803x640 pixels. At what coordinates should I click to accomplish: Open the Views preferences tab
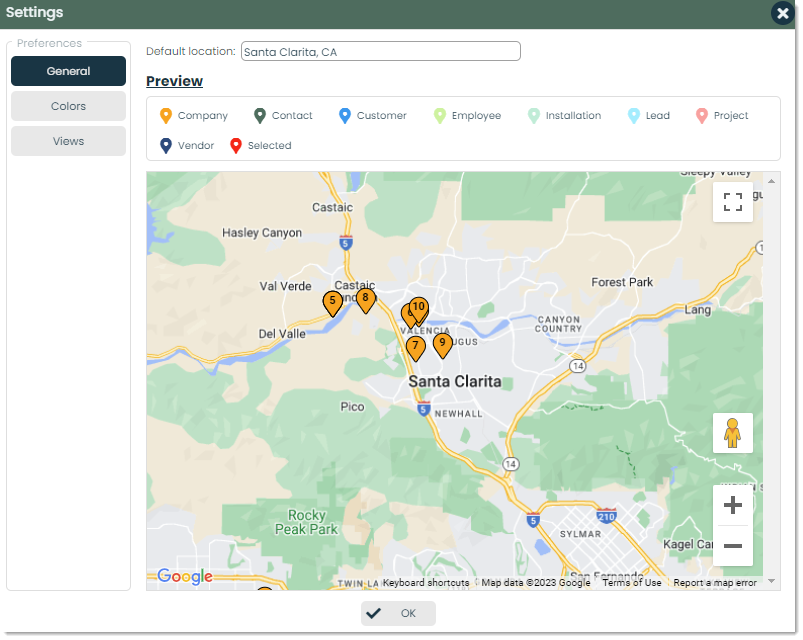click(68, 141)
